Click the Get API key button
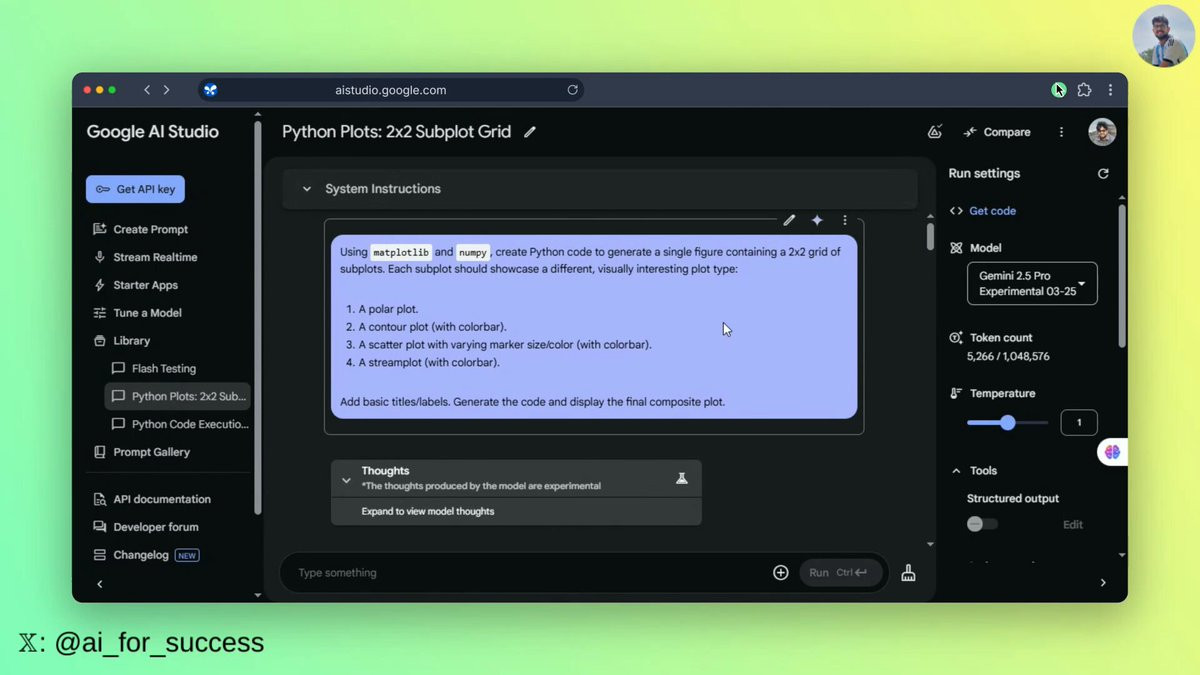The height and width of the screenshot is (675, 1200). [135, 189]
